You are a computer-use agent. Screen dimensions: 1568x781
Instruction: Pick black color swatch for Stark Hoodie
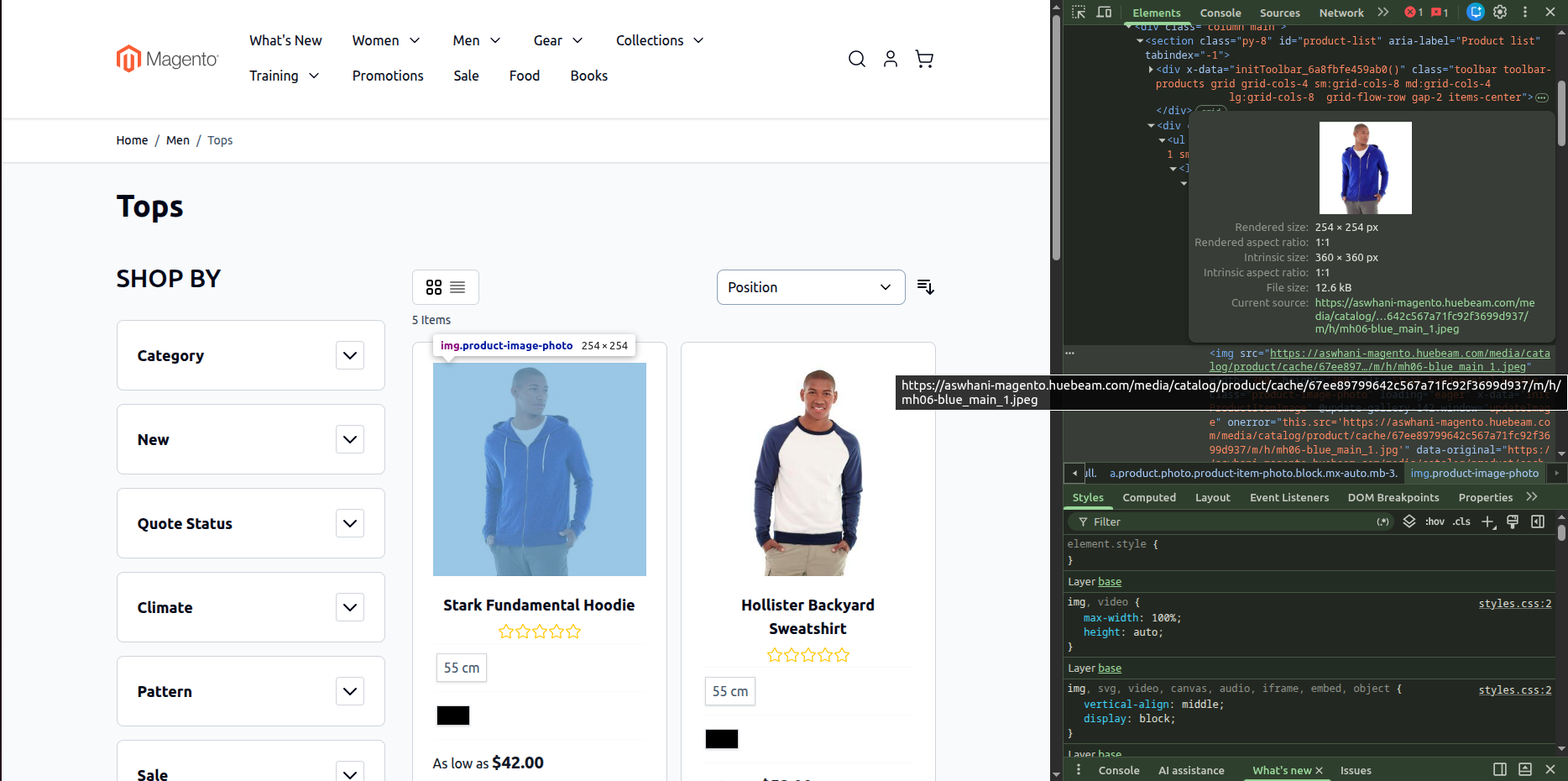[x=453, y=715]
